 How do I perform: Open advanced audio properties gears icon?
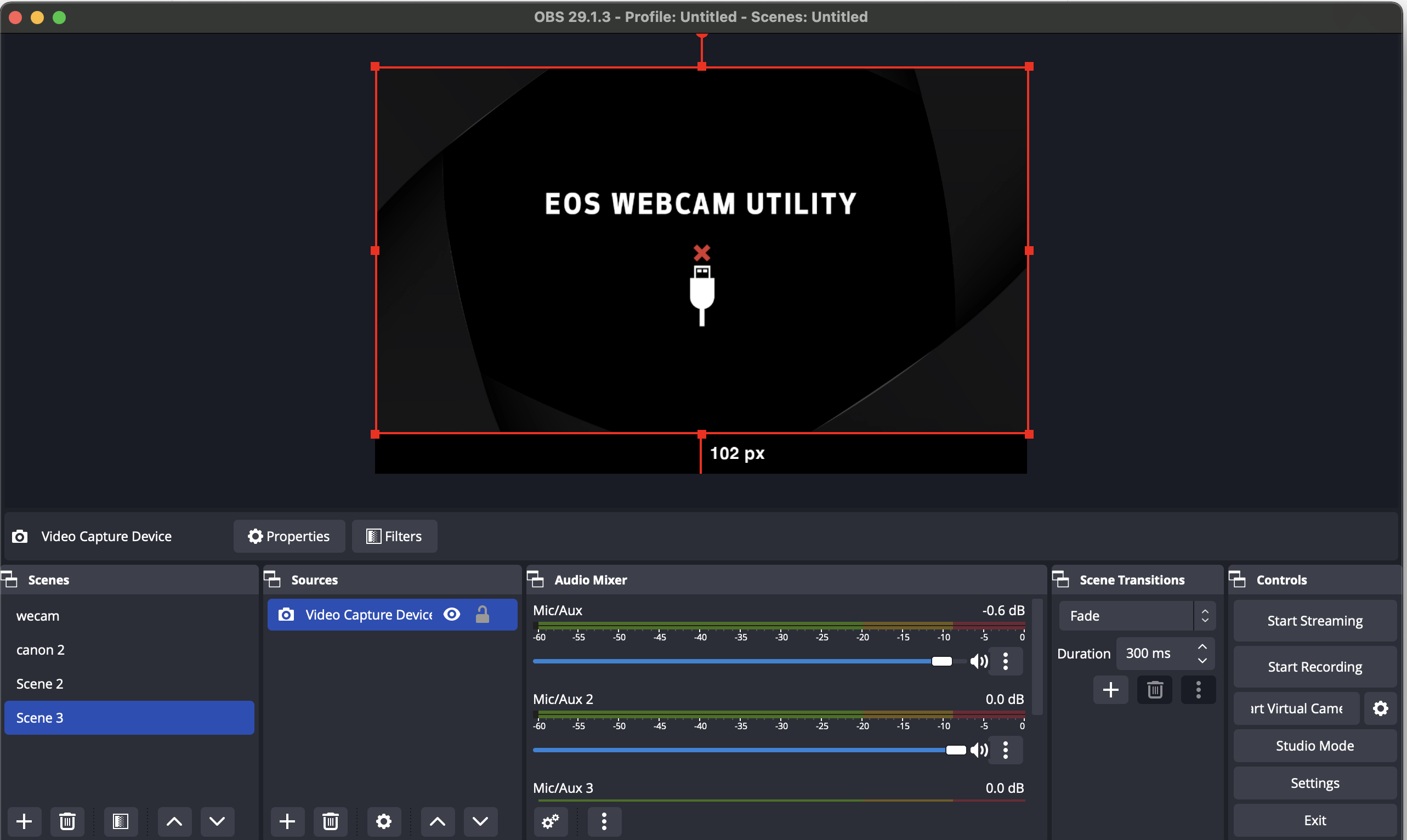550,821
